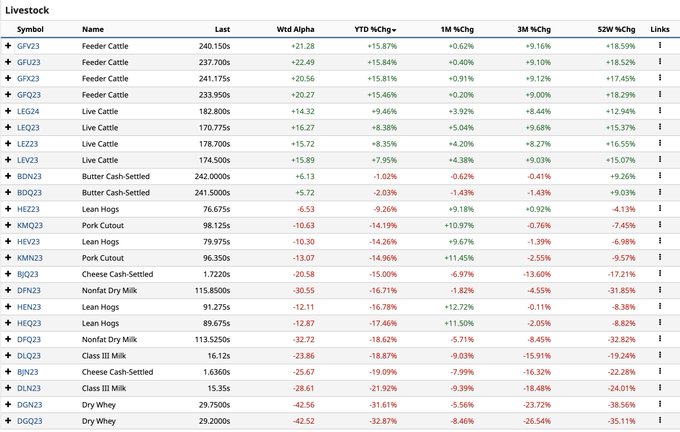Open the links menu for GFV23 row
This screenshot has height=432, width=680.
(660, 46)
